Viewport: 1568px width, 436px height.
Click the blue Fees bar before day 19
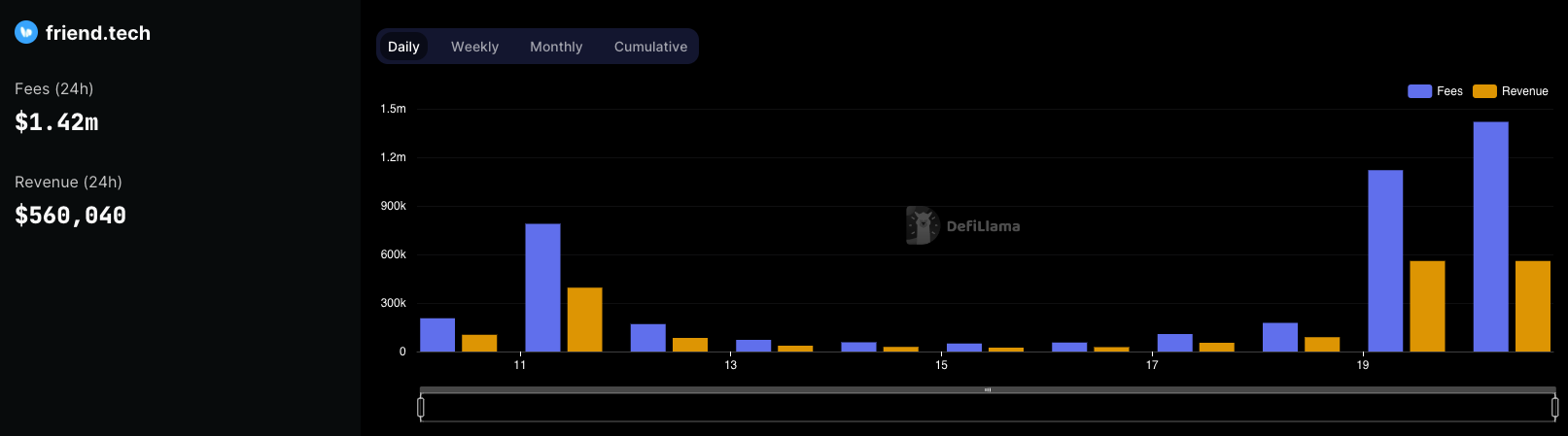[x=1280, y=337]
